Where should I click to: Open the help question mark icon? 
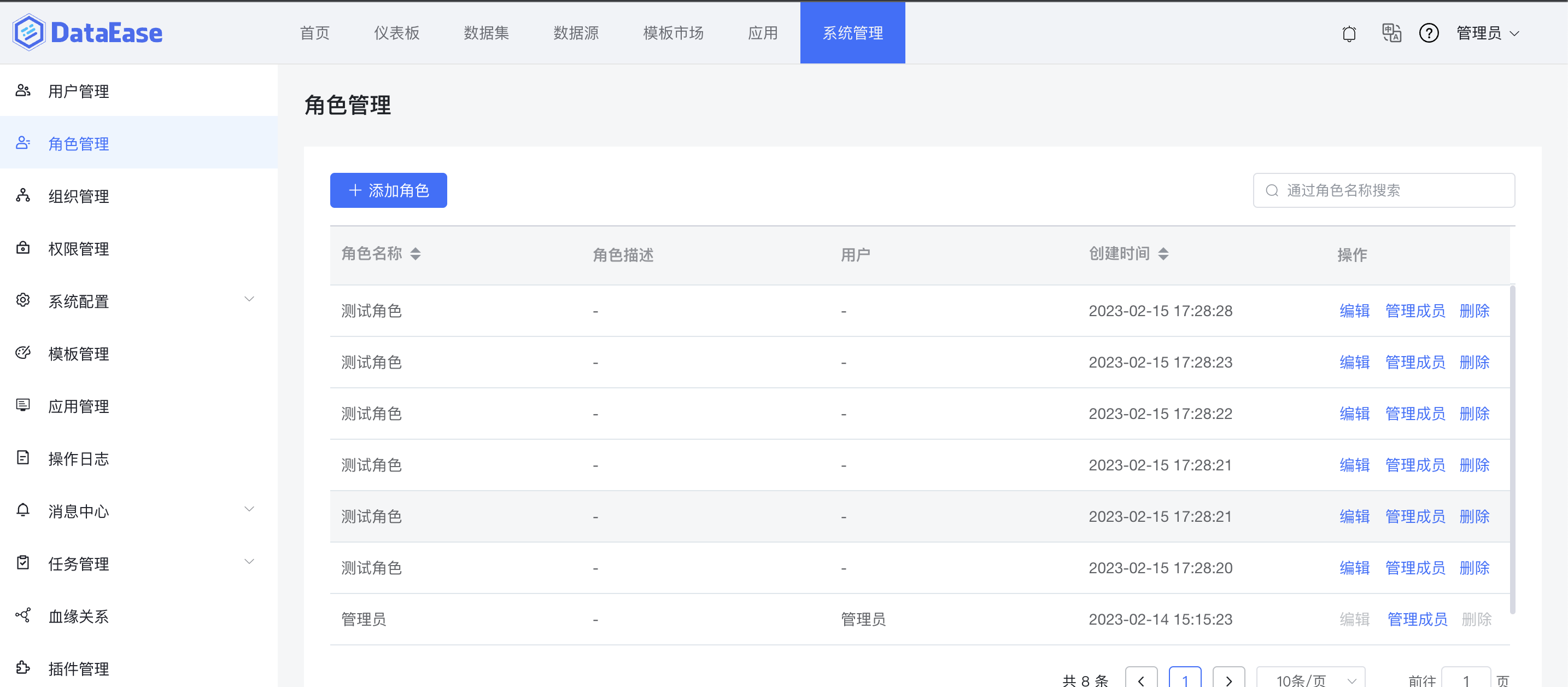tap(1429, 33)
